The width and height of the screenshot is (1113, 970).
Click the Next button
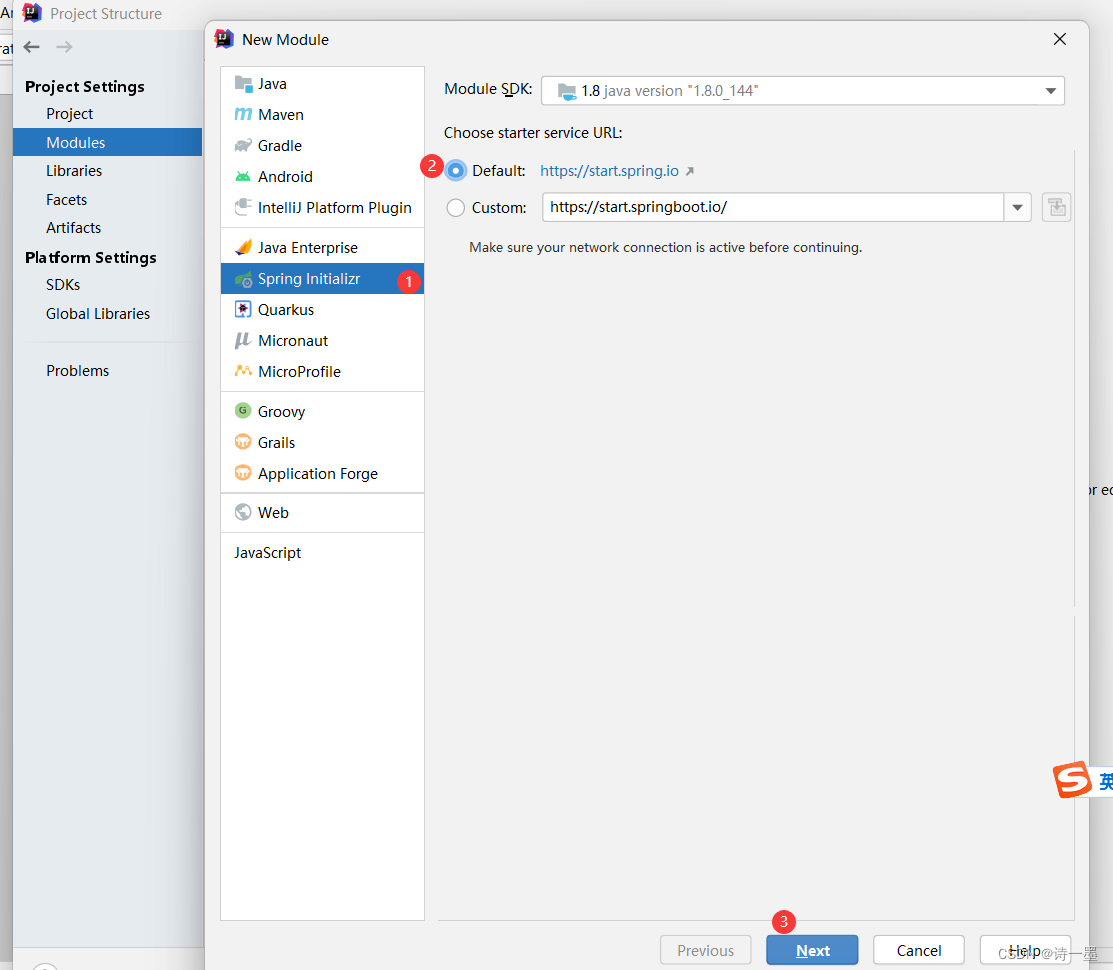click(812, 950)
